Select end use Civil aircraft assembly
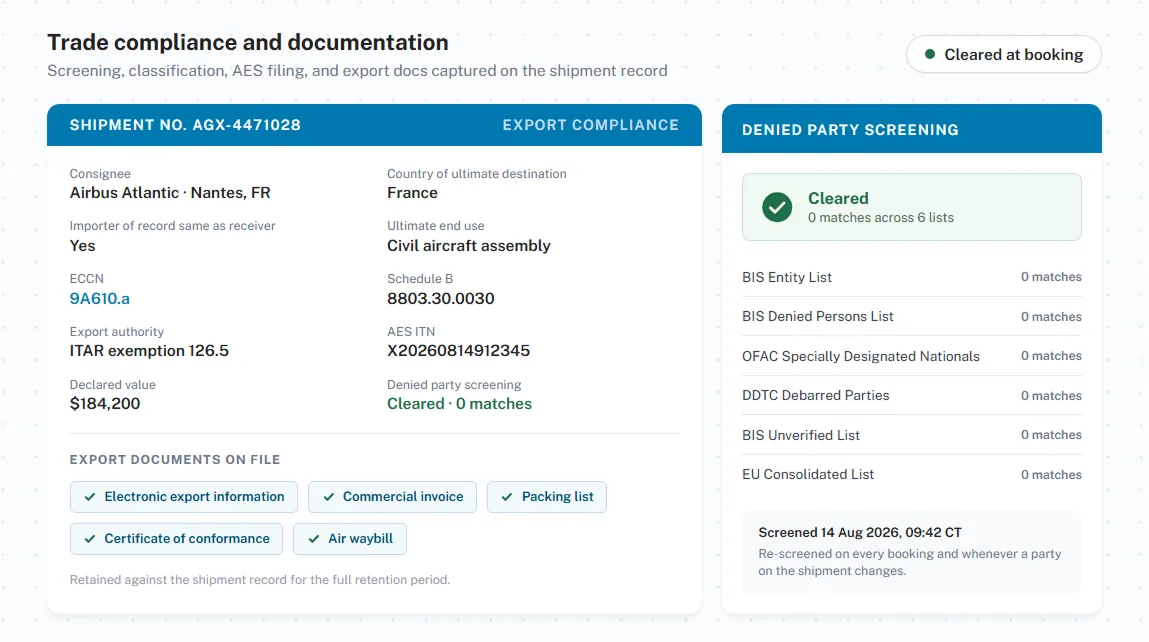Viewport: 1149px width, 642px height. tap(469, 246)
